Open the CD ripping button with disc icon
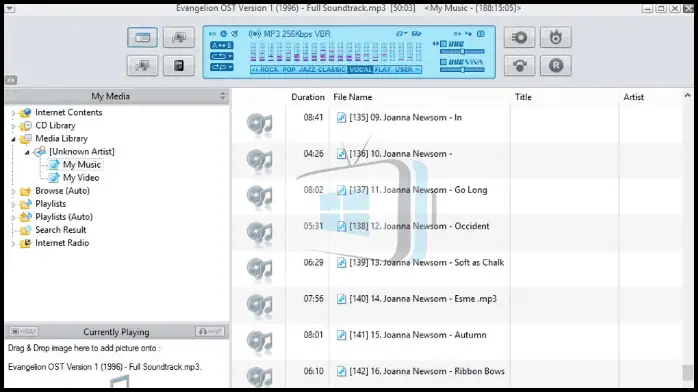The image size is (698, 392). [519, 38]
